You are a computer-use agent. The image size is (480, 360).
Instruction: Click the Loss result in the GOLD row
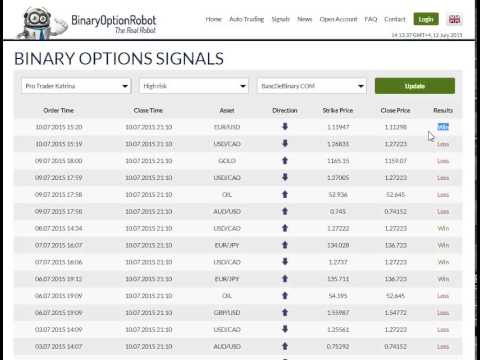pos(443,161)
